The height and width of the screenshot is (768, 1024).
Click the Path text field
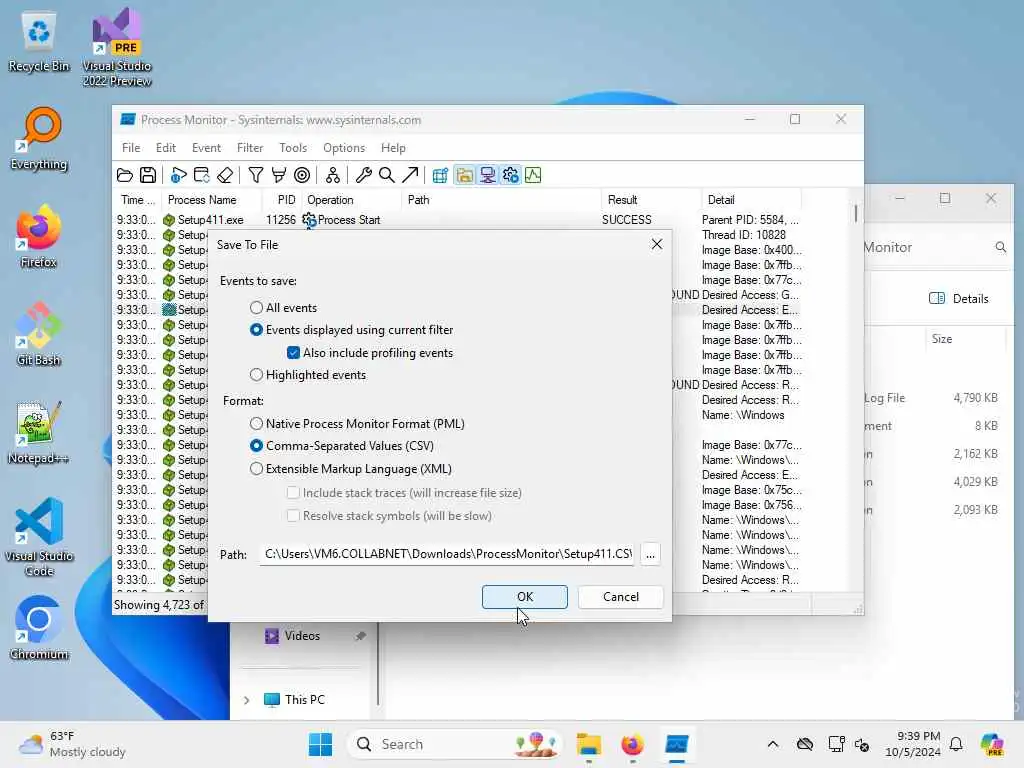point(447,554)
